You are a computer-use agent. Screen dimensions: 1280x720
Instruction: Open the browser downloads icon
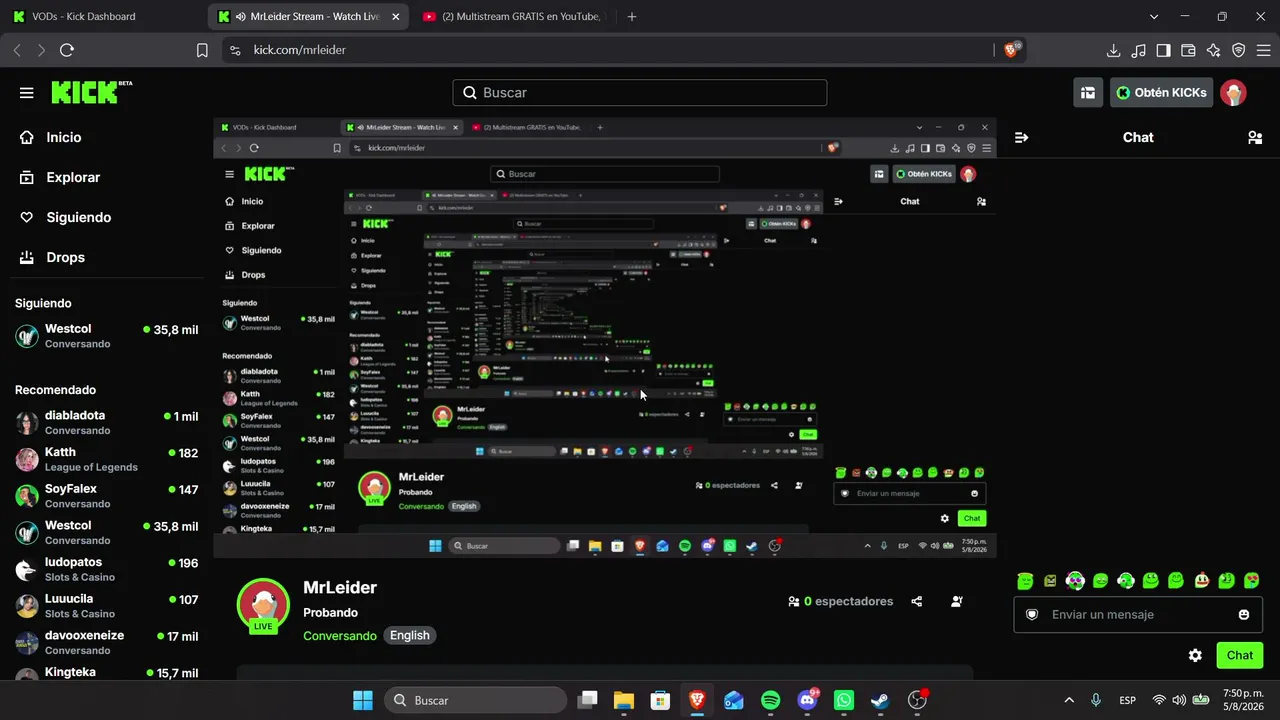(1113, 50)
